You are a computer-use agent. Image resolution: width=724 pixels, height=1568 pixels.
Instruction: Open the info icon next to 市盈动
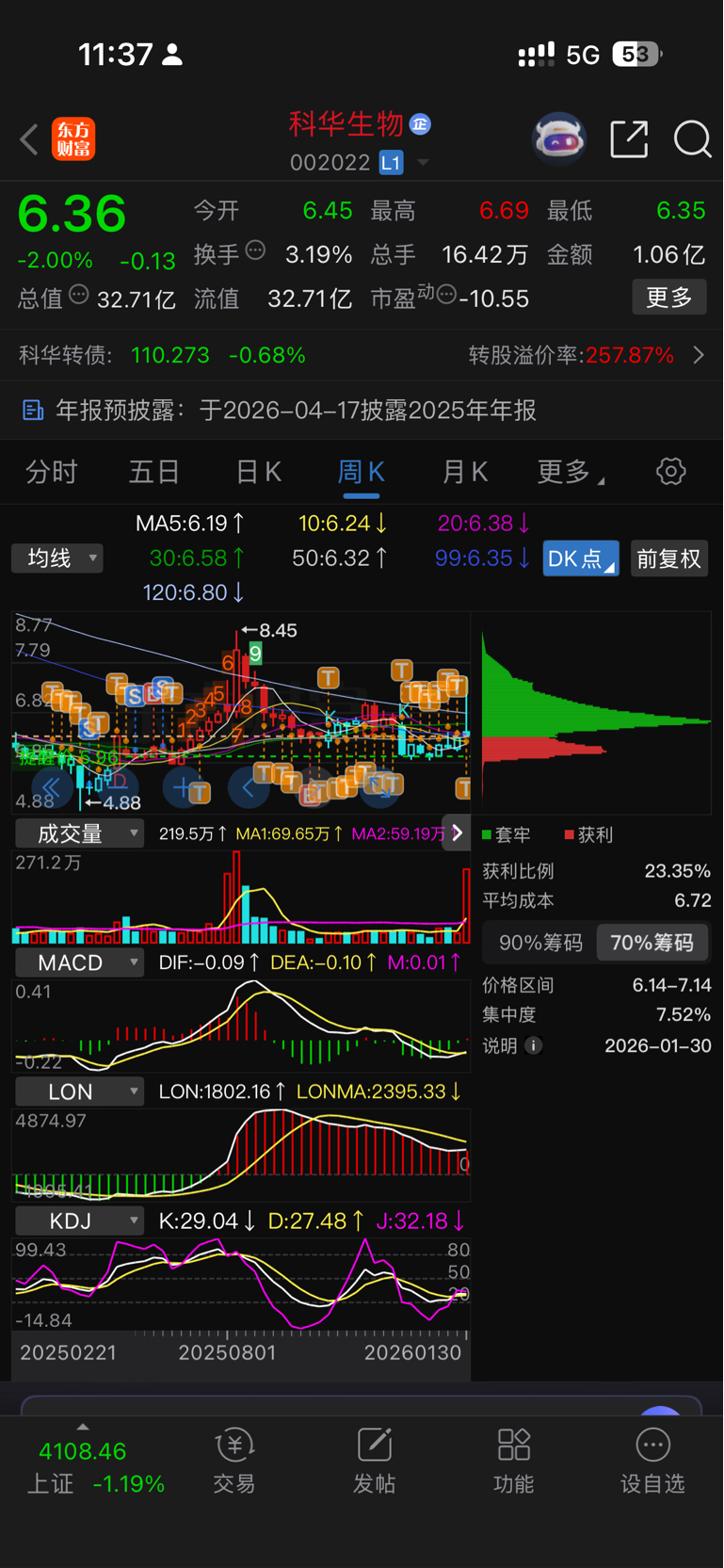coord(446,295)
